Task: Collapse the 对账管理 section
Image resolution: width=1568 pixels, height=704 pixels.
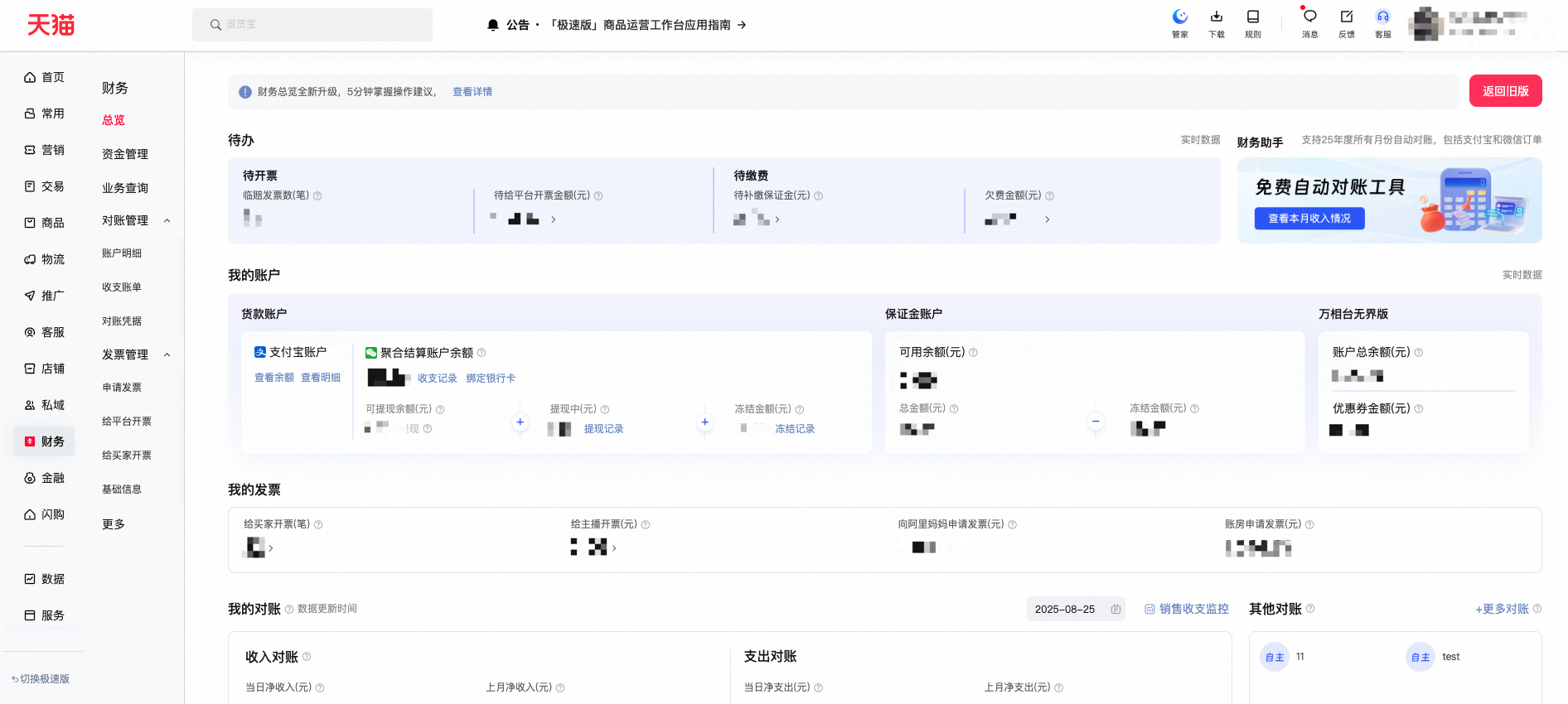Action: click(167, 221)
